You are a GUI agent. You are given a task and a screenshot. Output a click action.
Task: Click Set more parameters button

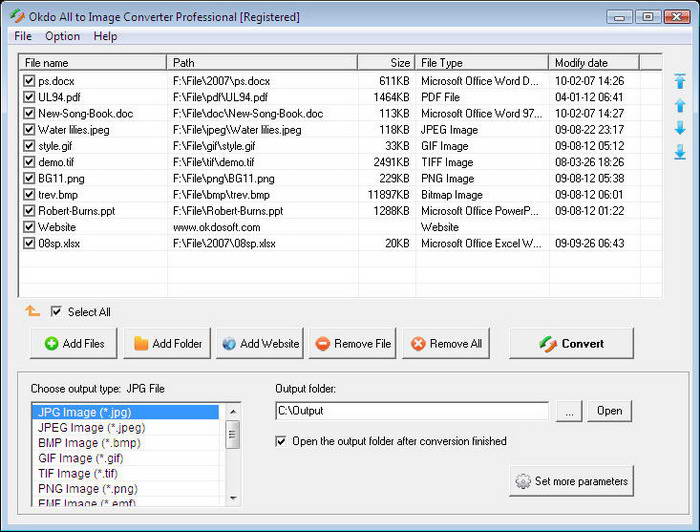pyautogui.click(x=571, y=481)
